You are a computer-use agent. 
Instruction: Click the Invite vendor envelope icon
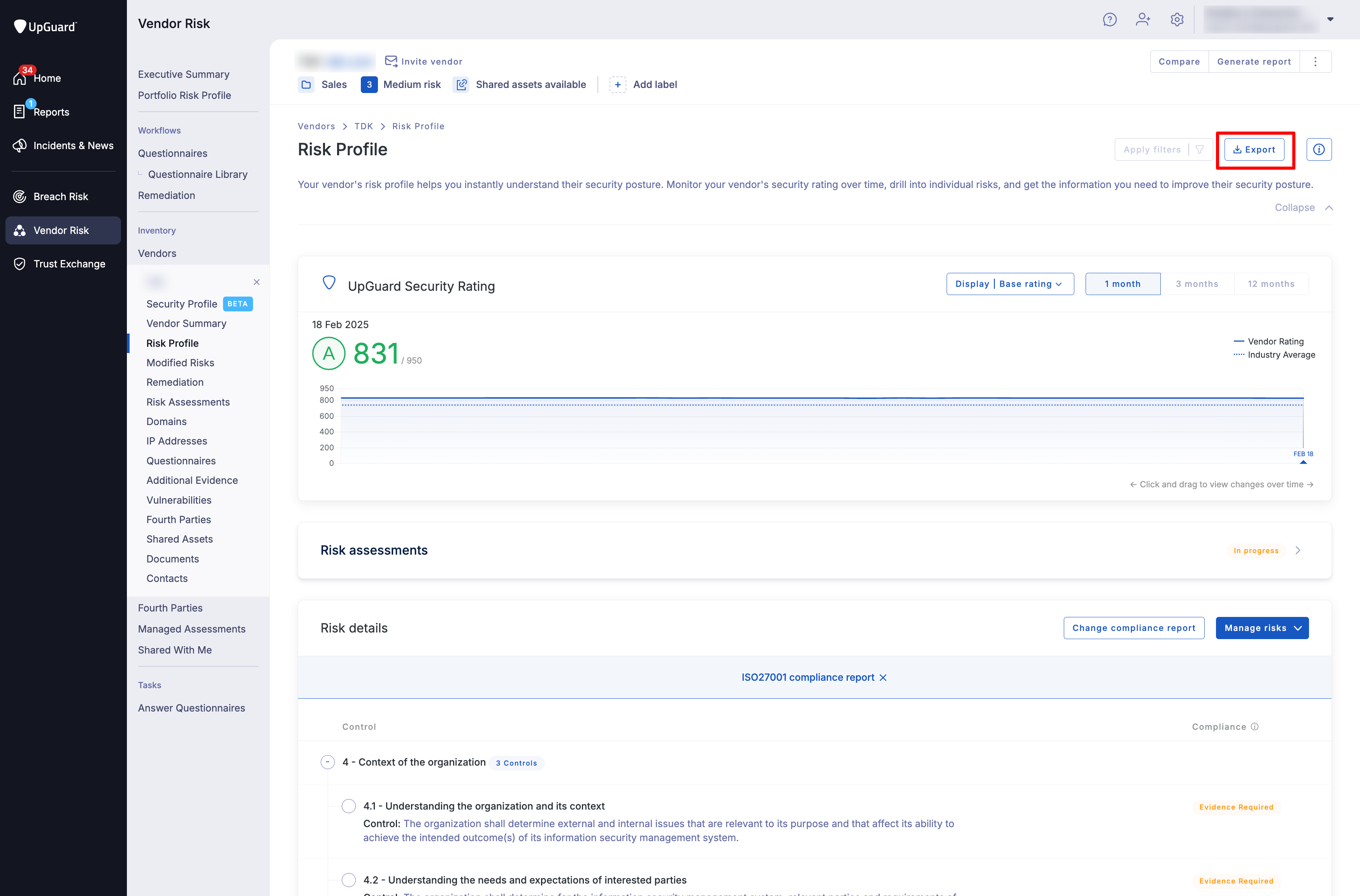click(391, 61)
